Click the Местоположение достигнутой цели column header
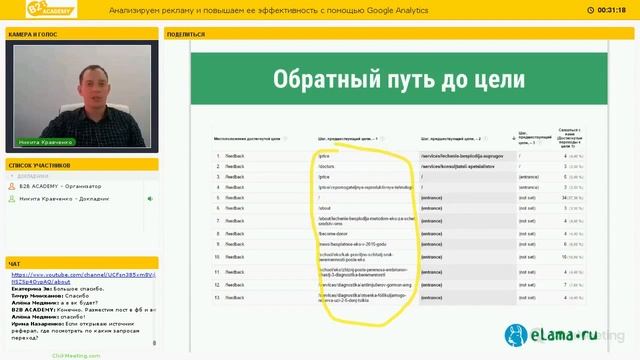640x360 pixels. (x=247, y=139)
